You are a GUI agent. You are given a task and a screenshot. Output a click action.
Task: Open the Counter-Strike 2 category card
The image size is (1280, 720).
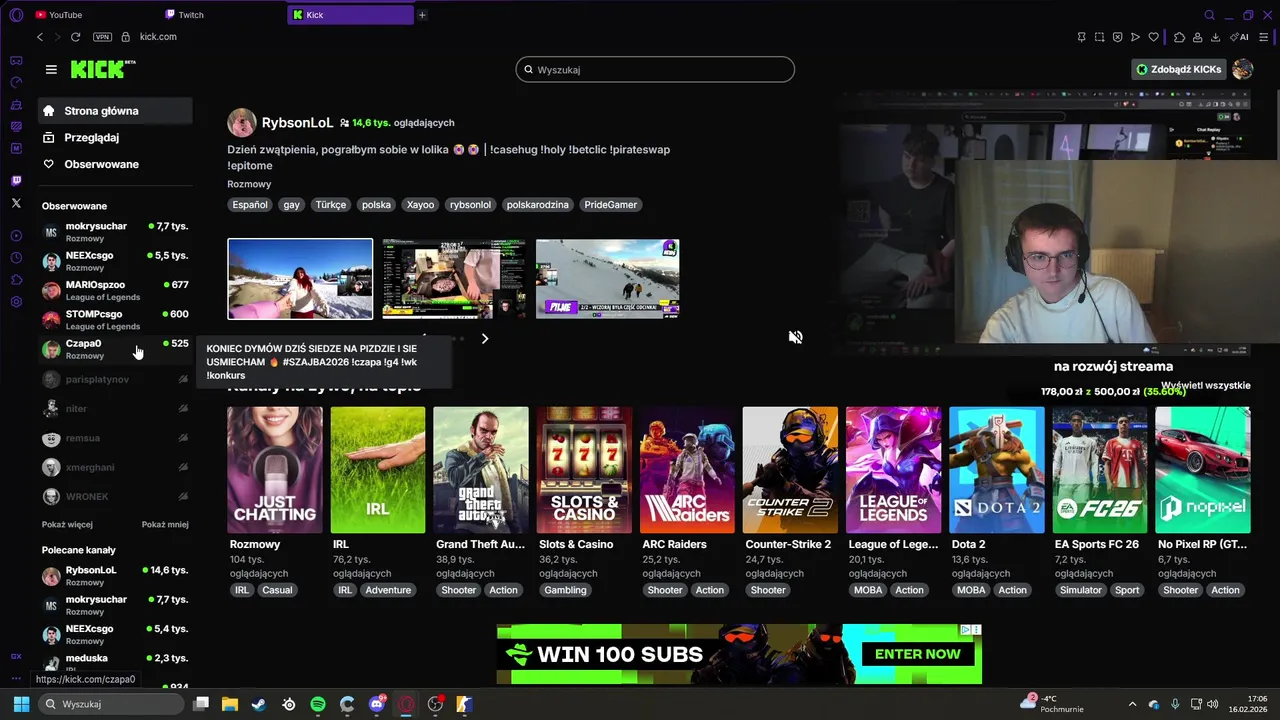point(790,470)
